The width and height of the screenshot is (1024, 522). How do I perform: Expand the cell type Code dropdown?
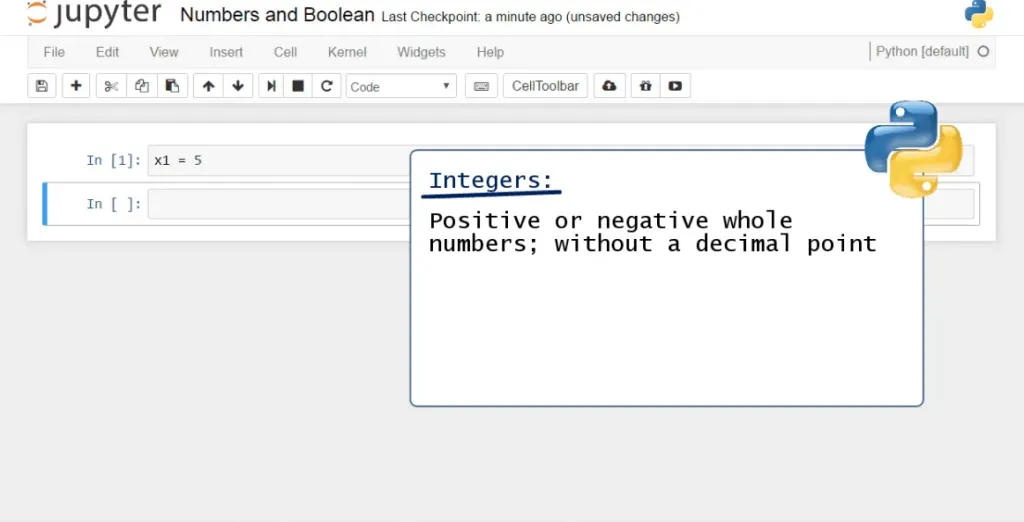pos(401,86)
